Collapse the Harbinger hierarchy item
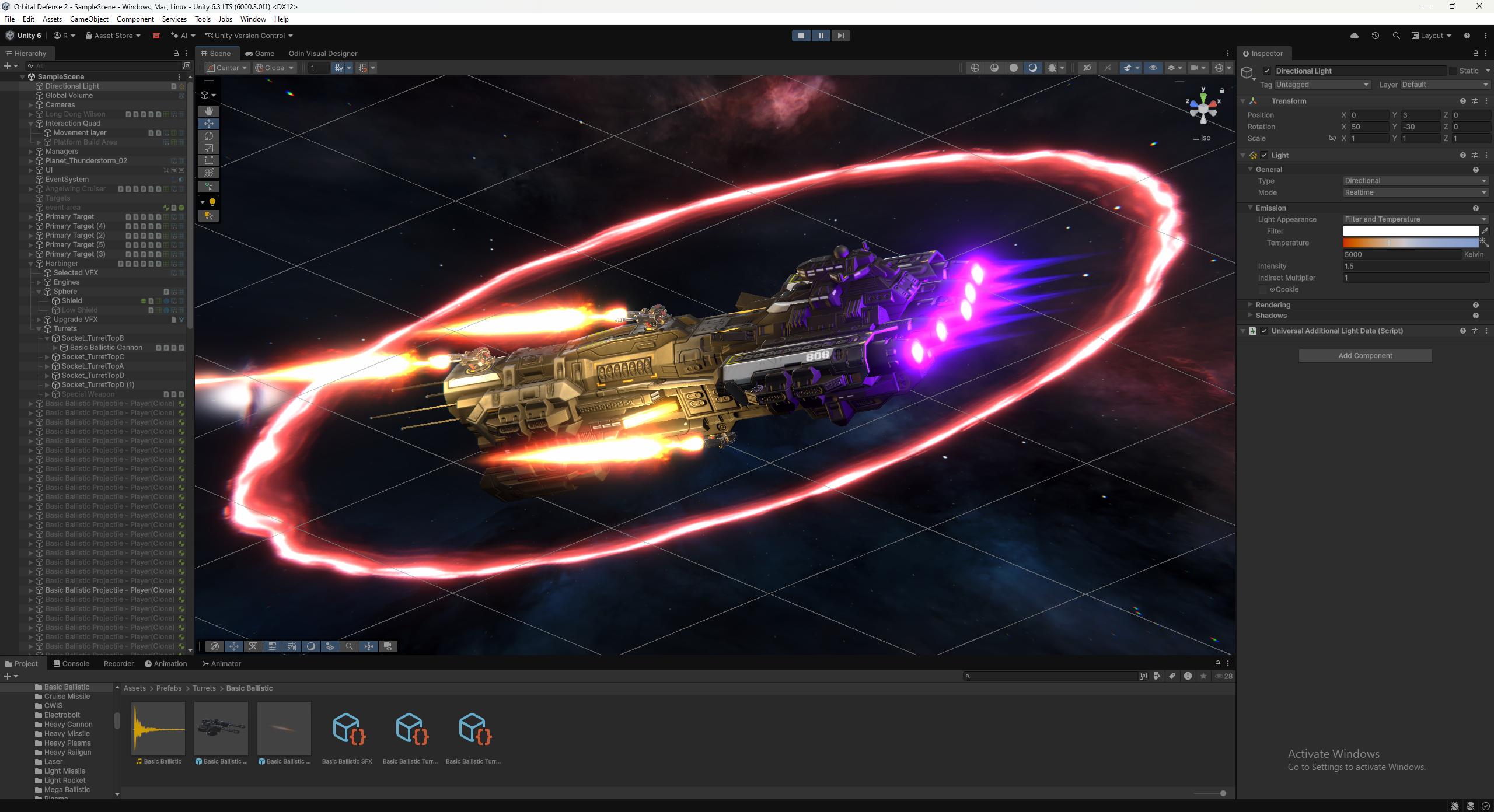 coord(31,264)
